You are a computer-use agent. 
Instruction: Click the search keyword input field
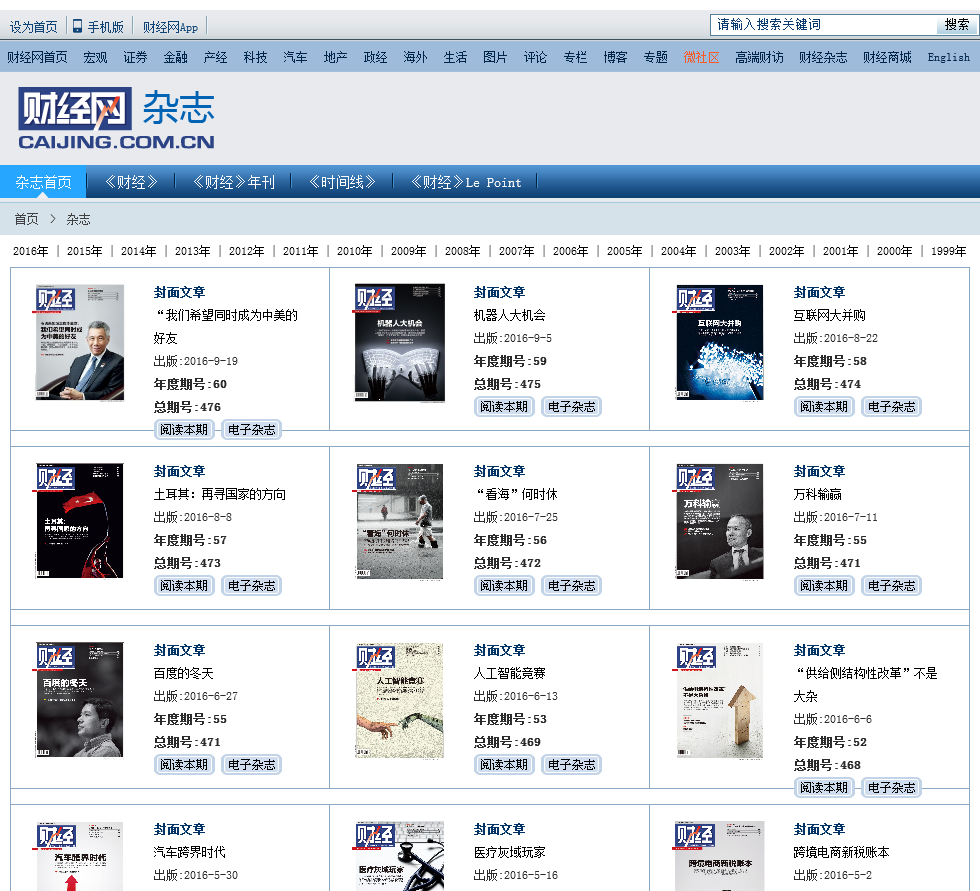[823, 25]
